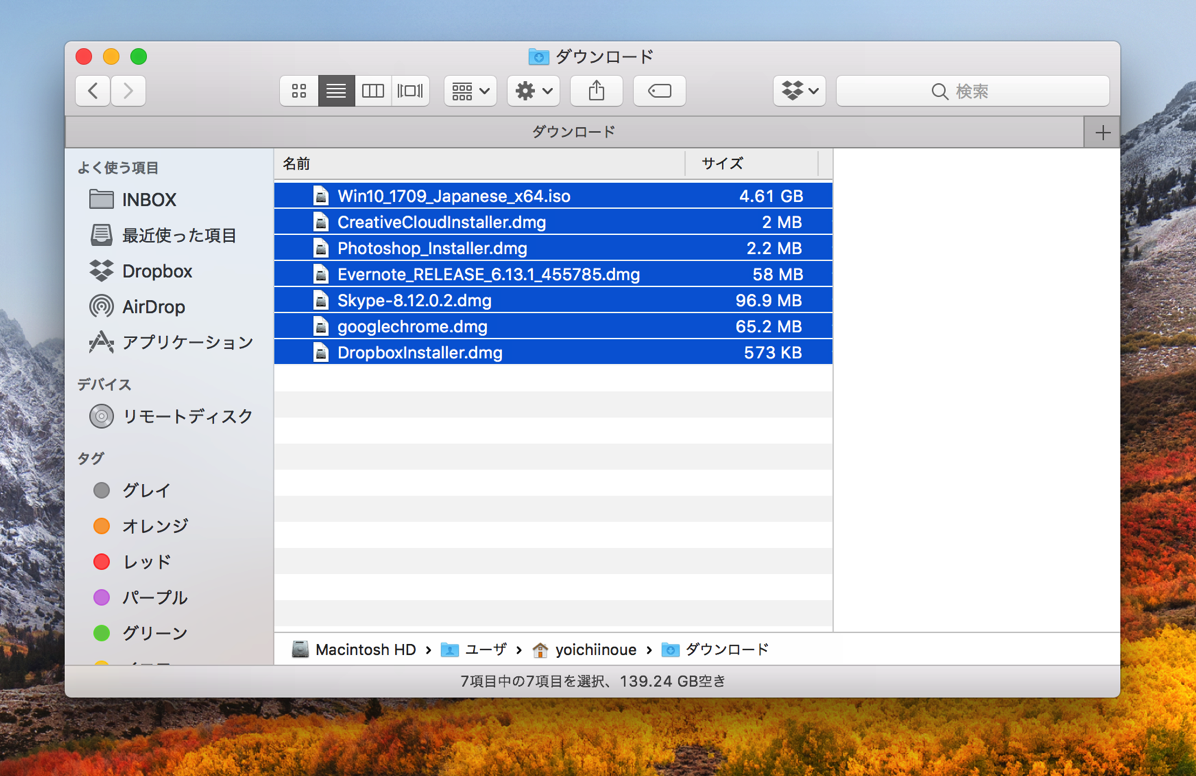The image size is (1196, 776).
Task: Click the Win10 iso file icon
Action: [x=321, y=196]
